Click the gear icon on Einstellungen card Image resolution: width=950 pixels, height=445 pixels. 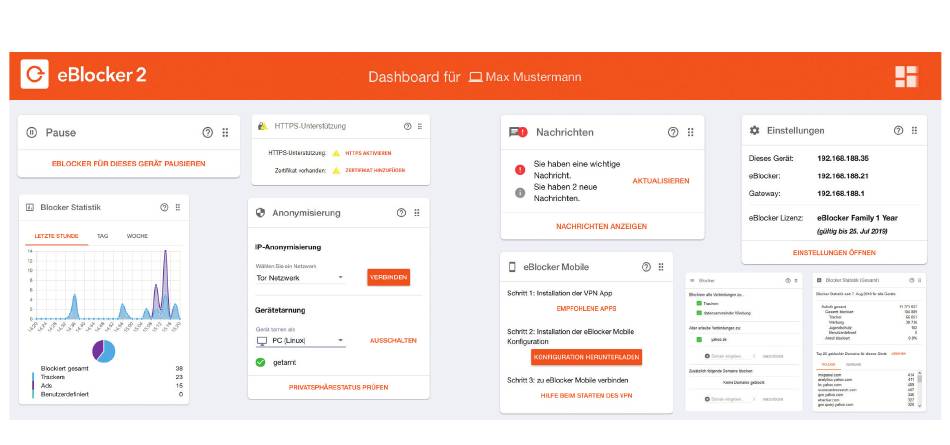click(x=754, y=130)
